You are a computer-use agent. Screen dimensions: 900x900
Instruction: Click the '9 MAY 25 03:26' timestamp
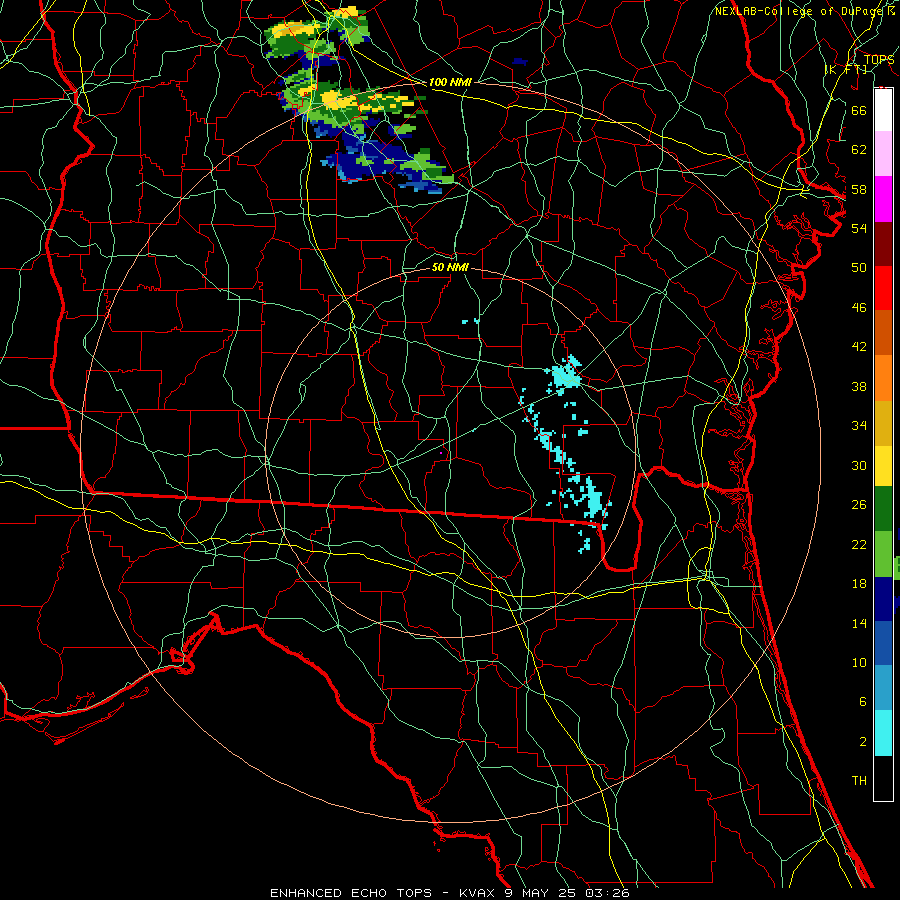[x=567, y=893]
